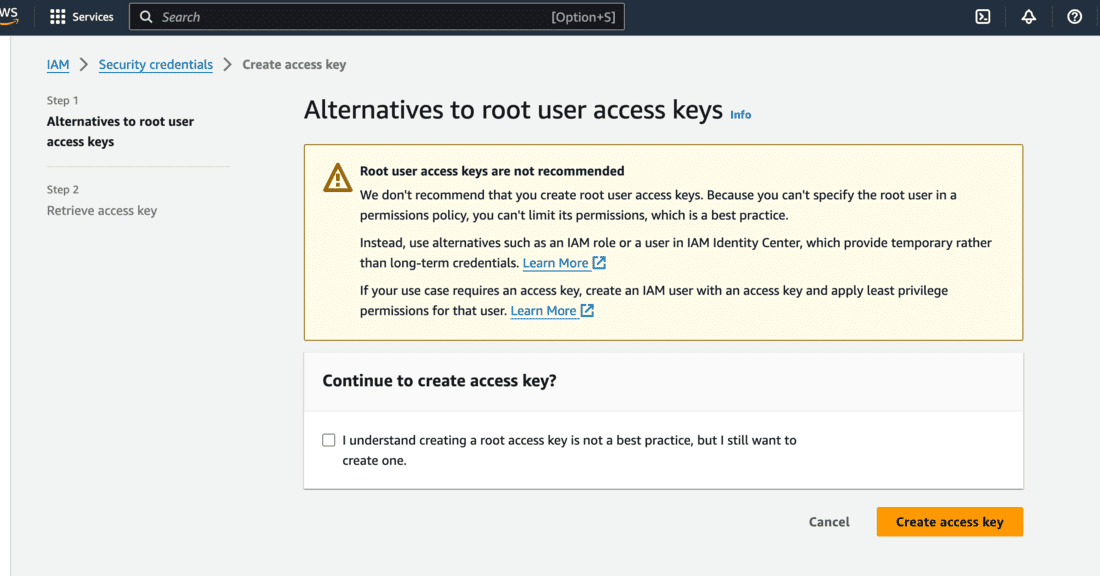This screenshot has height=576, width=1100.
Task: Go to IAM breadcrumb
Action: coord(58,65)
